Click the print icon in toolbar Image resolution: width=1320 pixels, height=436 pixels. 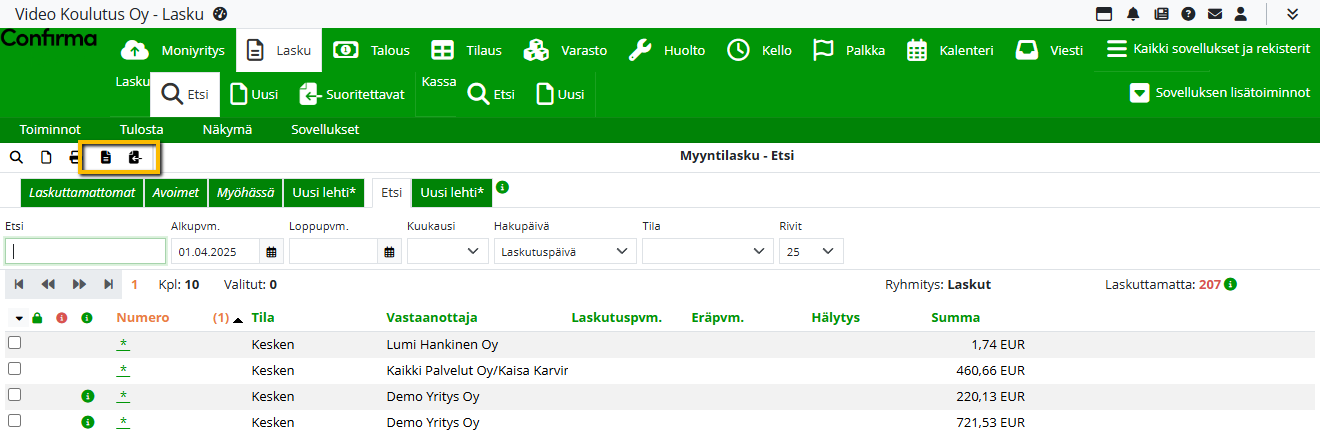[x=75, y=157]
